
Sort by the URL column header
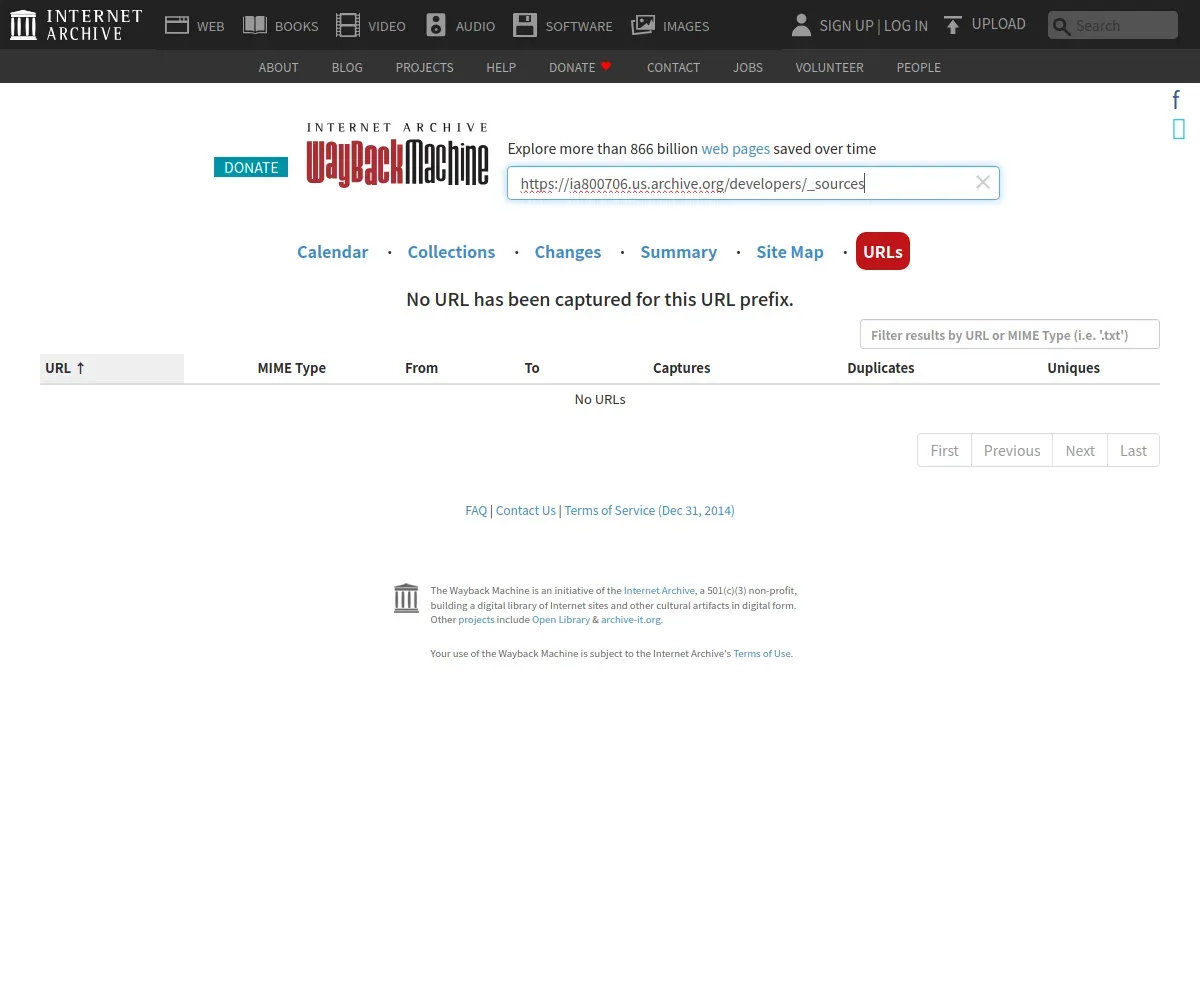click(112, 368)
